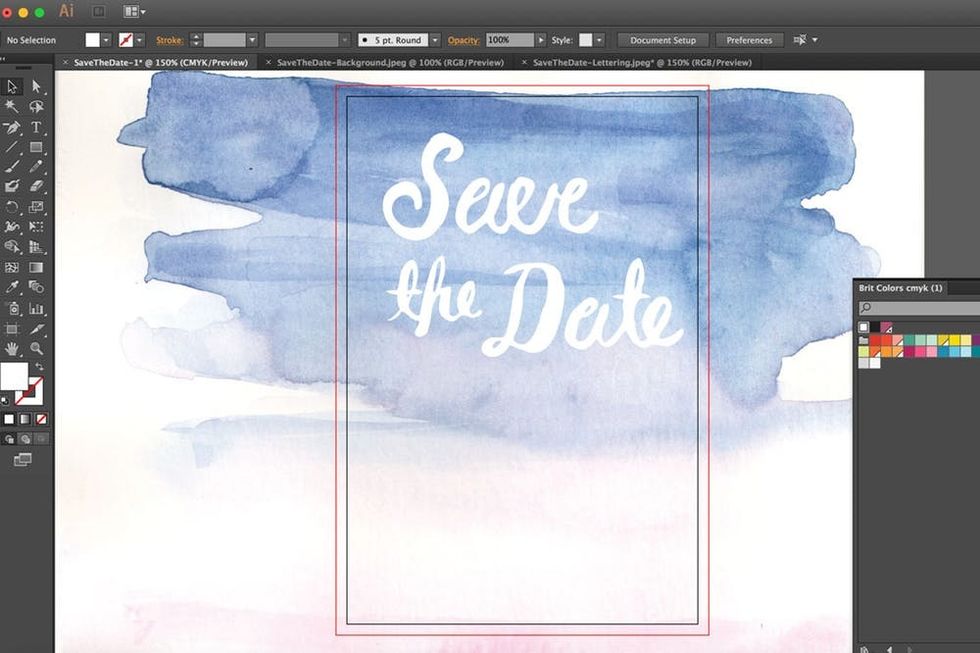This screenshot has height=653, width=980.
Task: Swap fill and stroke colors
Action: (39, 368)
